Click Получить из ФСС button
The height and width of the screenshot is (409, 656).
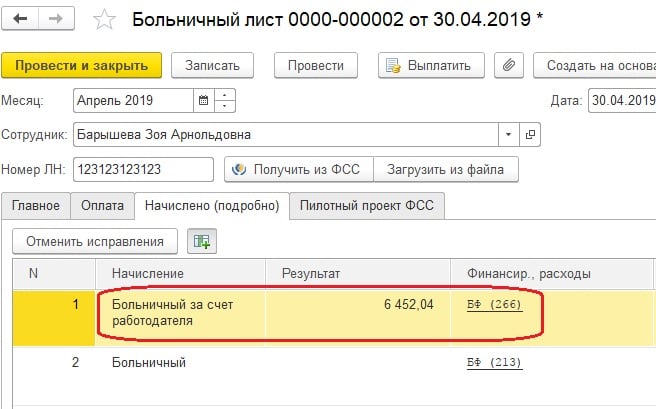tap(300, 170)
